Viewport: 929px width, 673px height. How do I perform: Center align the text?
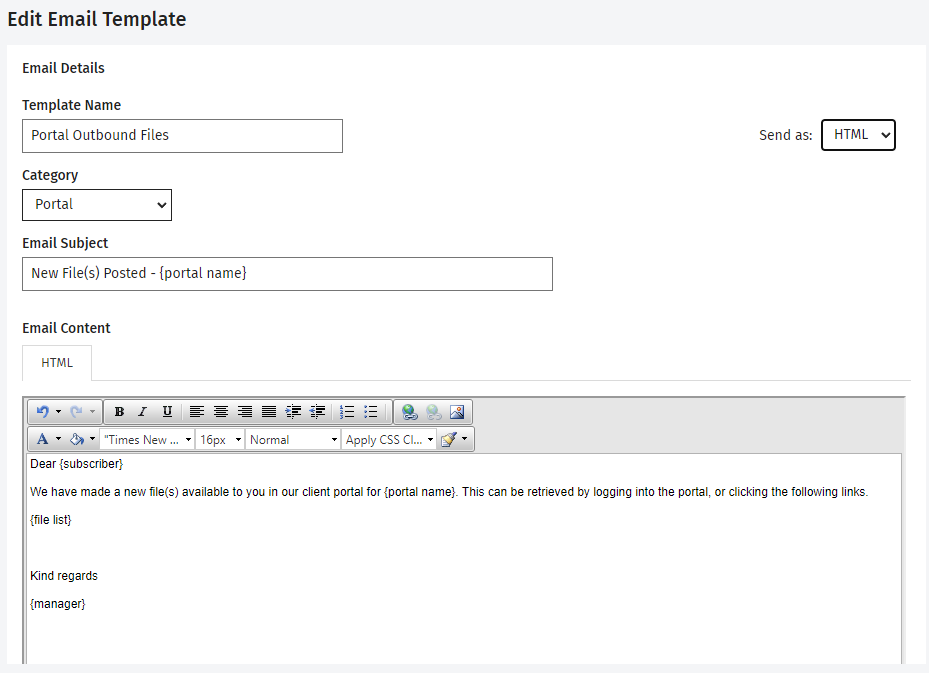(221, 412)
